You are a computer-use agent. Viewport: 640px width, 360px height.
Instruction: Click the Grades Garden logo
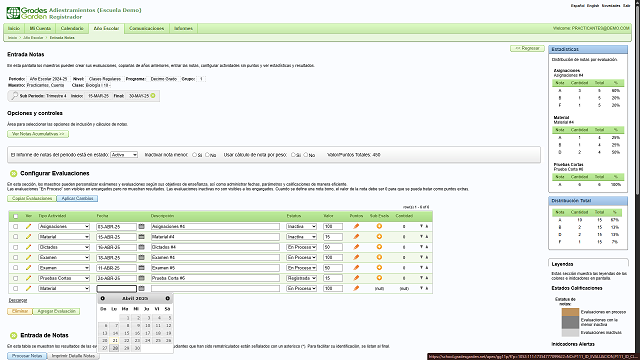point(27,13)
